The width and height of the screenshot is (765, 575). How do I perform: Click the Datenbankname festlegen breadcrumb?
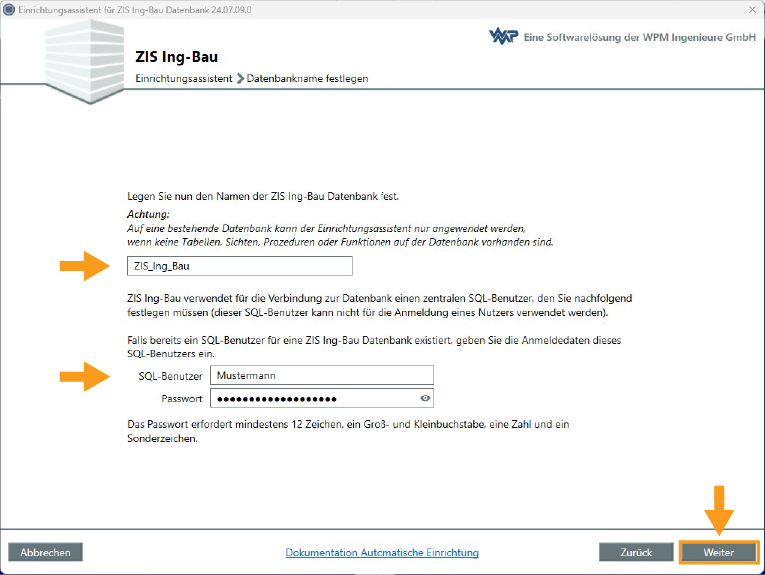[307, 79]
